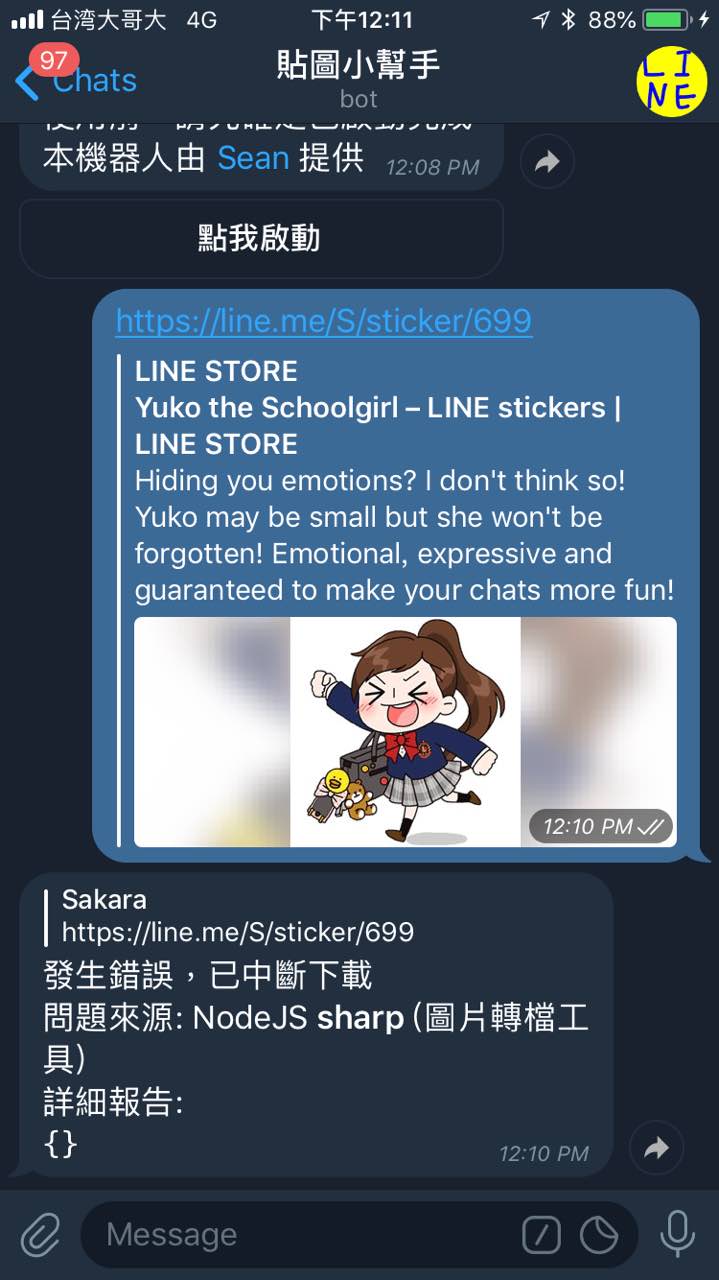
Task: Open bot commands slash icon
Action: pos(541,1235)
